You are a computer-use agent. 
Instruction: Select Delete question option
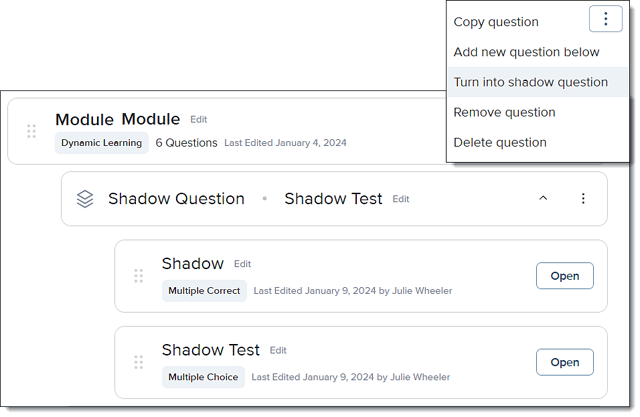coord(500,142)
